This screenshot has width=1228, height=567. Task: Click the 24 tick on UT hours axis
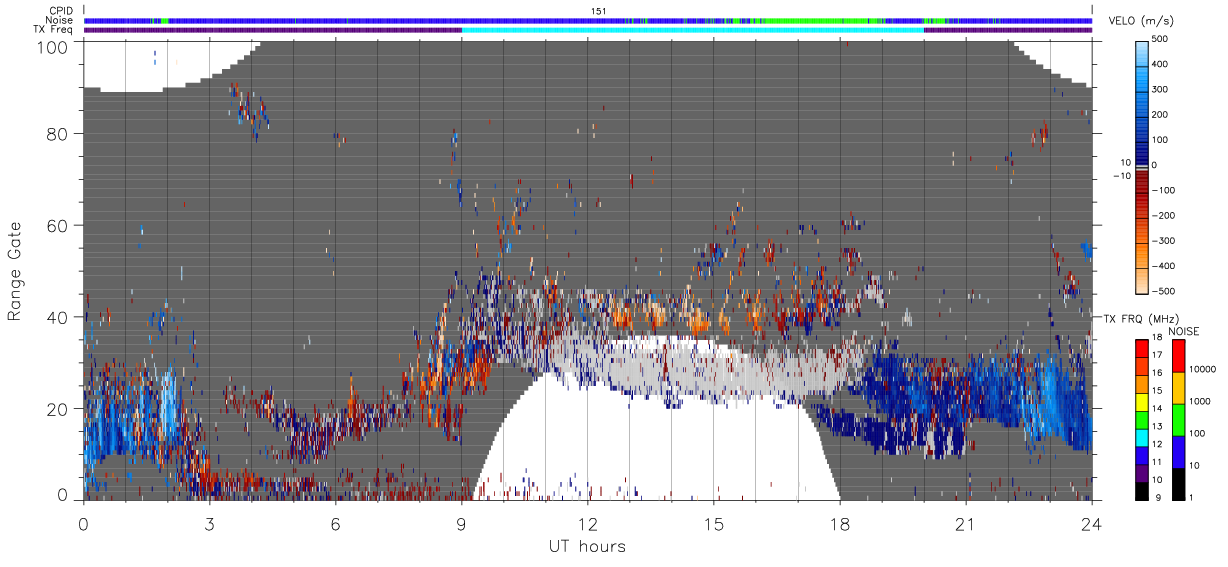1091,524
